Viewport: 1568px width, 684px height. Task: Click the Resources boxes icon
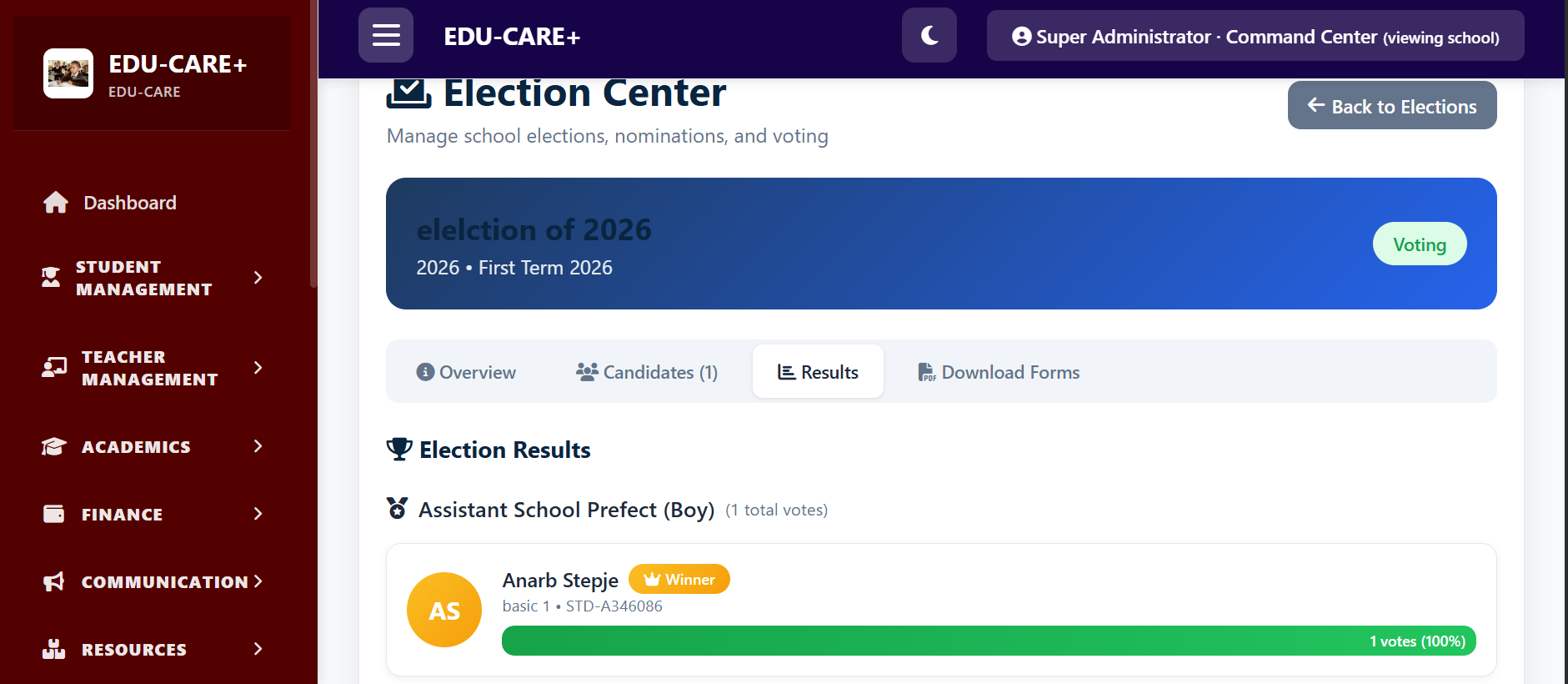coord(54,649)
